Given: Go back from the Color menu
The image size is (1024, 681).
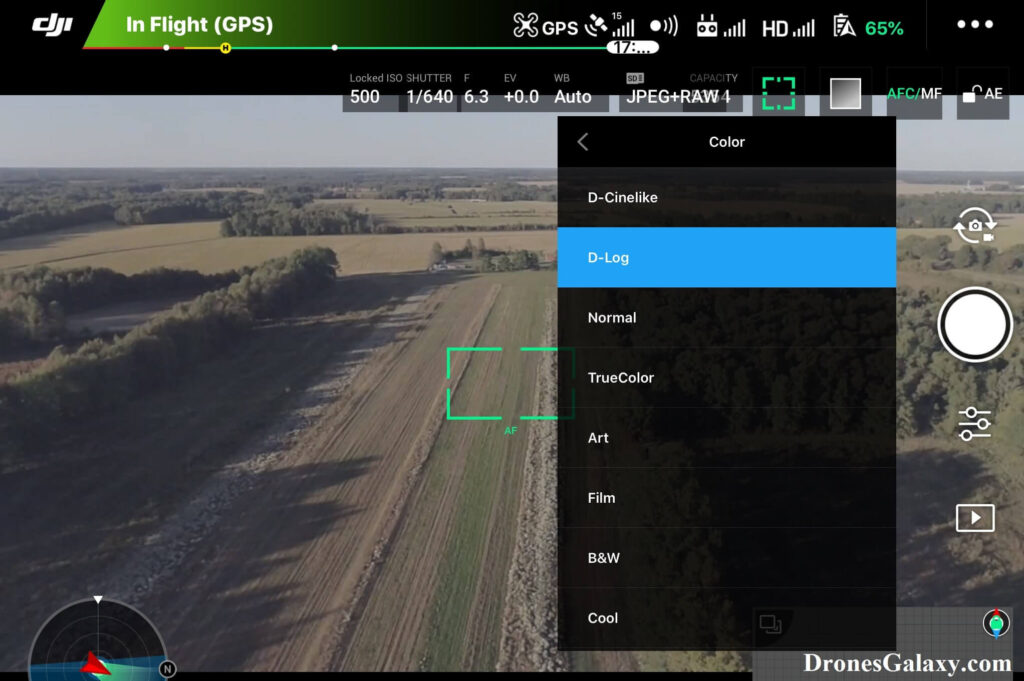Looking at the screenshot, I should coord(583,142).
